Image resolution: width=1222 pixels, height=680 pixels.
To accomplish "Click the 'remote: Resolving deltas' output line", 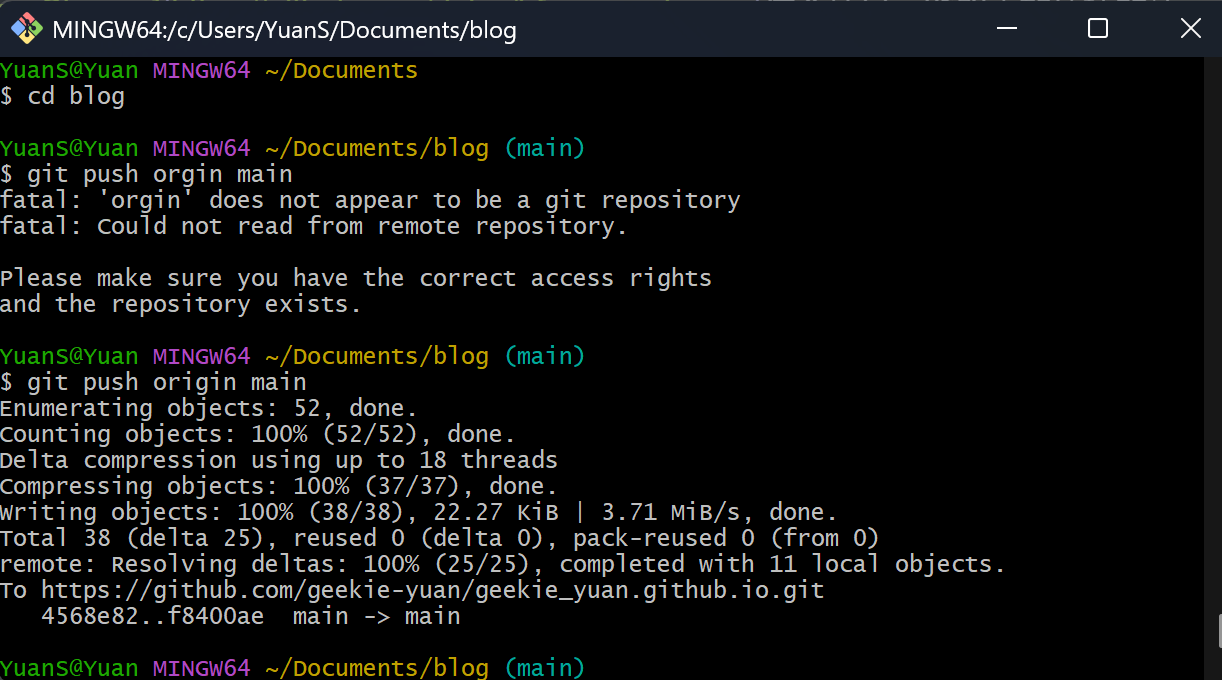I will tap(501, 564).
